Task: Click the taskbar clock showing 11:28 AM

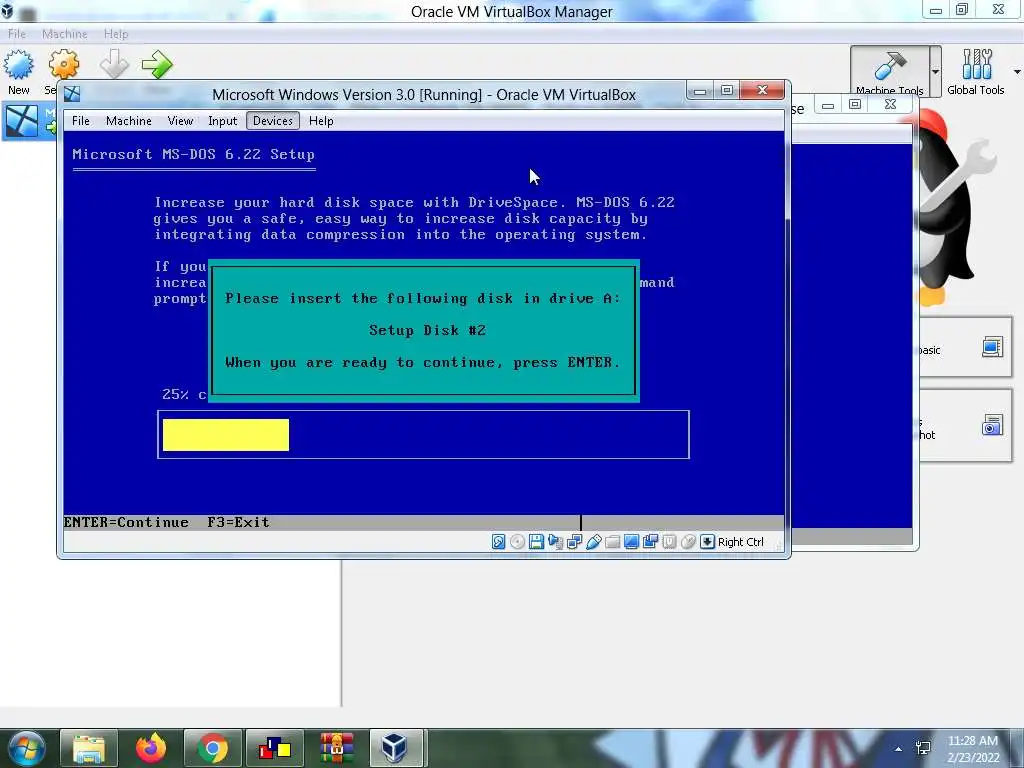Action: tap(973, 749)
